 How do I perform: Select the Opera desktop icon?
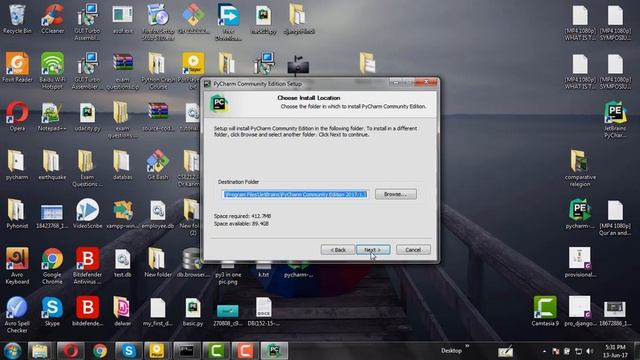coord(17,116)
